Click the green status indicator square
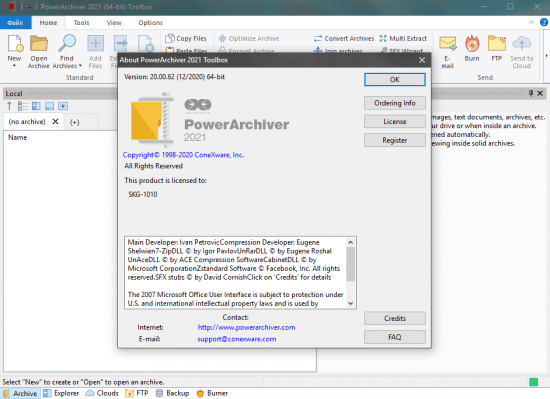 [x=534, y=382]
